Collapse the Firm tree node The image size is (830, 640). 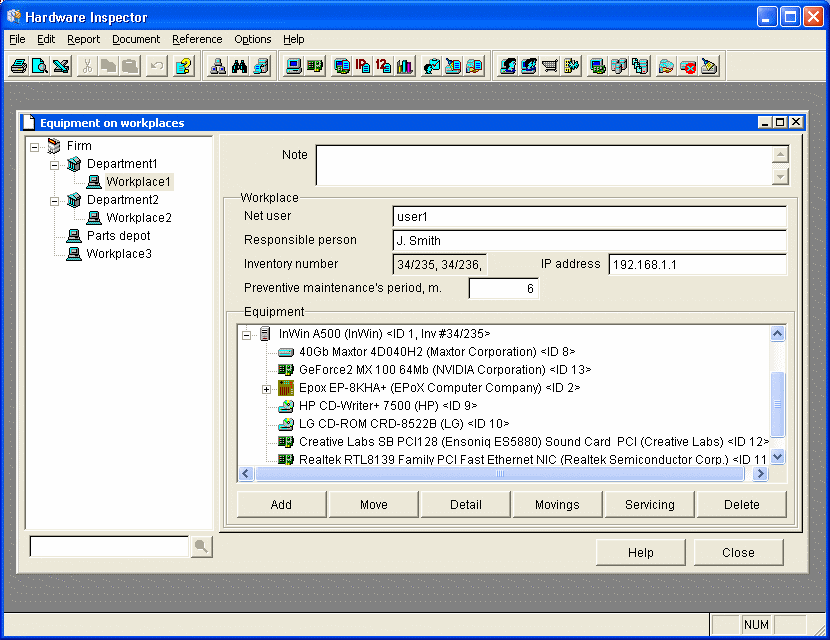point(34,147)
